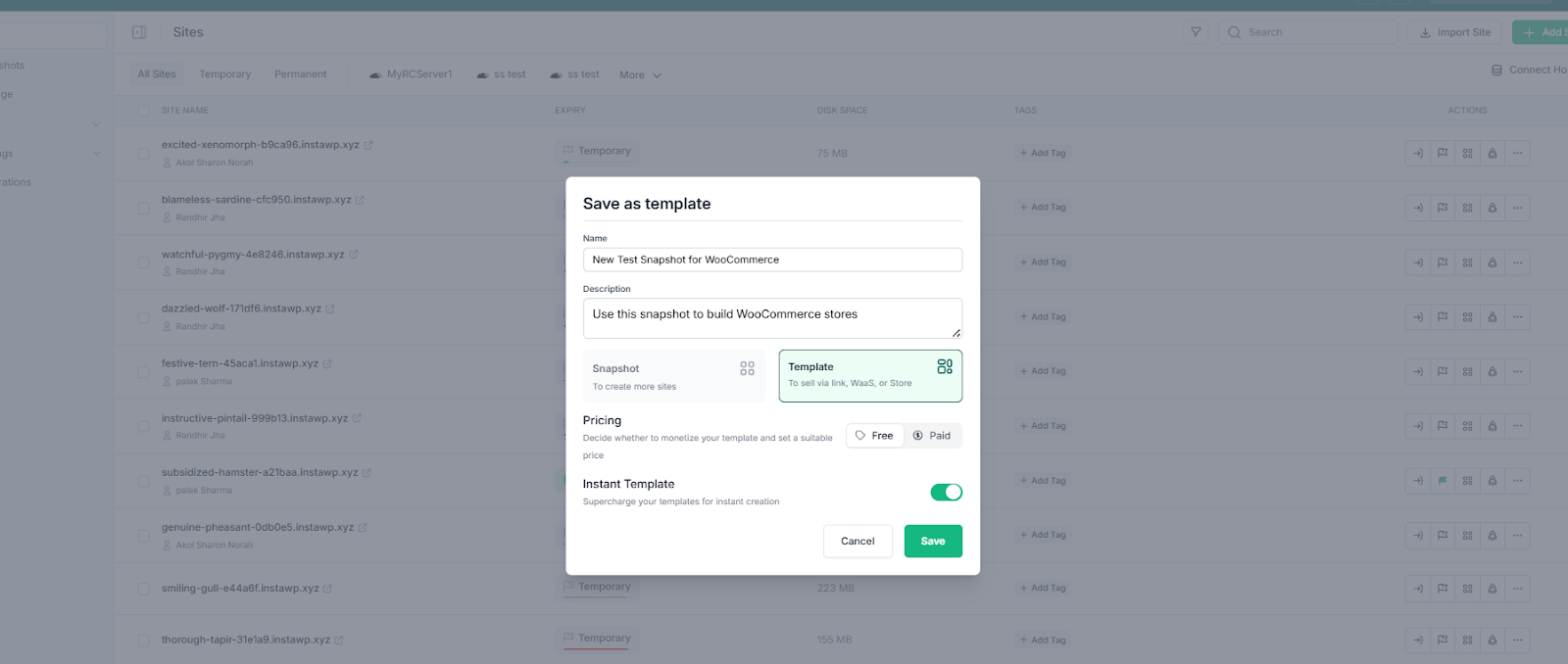This screenshot has height=664, width=1568.
Task: Click the Cancel button in the dialog
Action: (857, 541)
